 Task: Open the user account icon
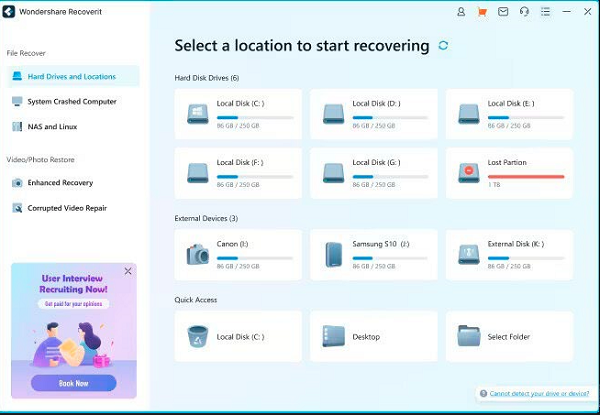click(x=461, y=12)
